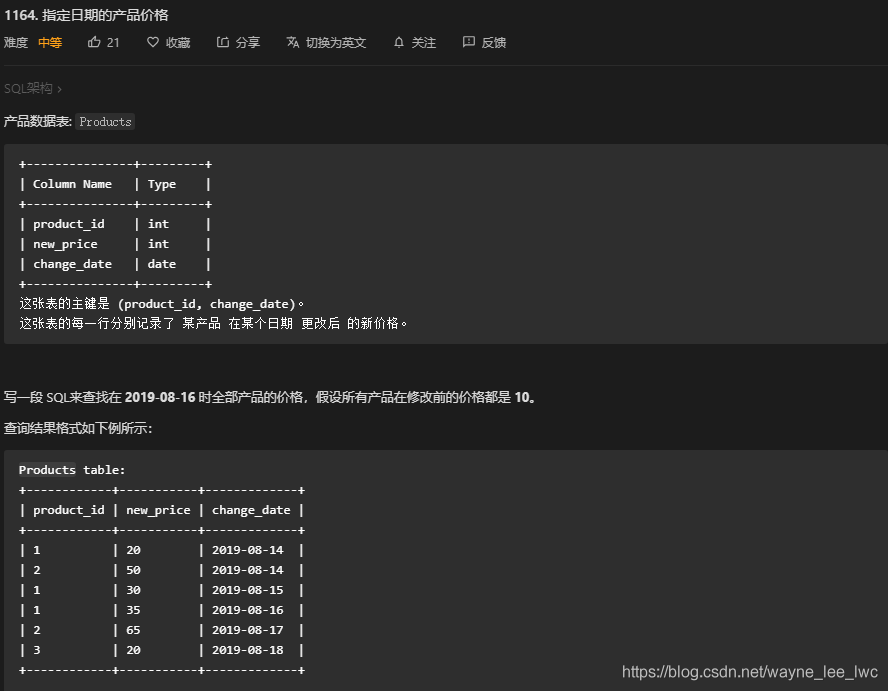Click the share icon
The image size is (888, 691).
(x=223, y=42)
